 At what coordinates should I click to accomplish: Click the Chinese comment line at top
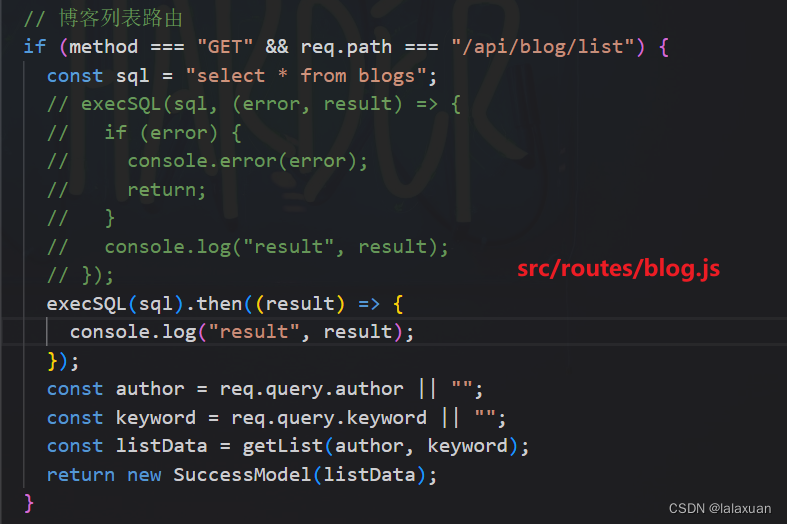103,19
